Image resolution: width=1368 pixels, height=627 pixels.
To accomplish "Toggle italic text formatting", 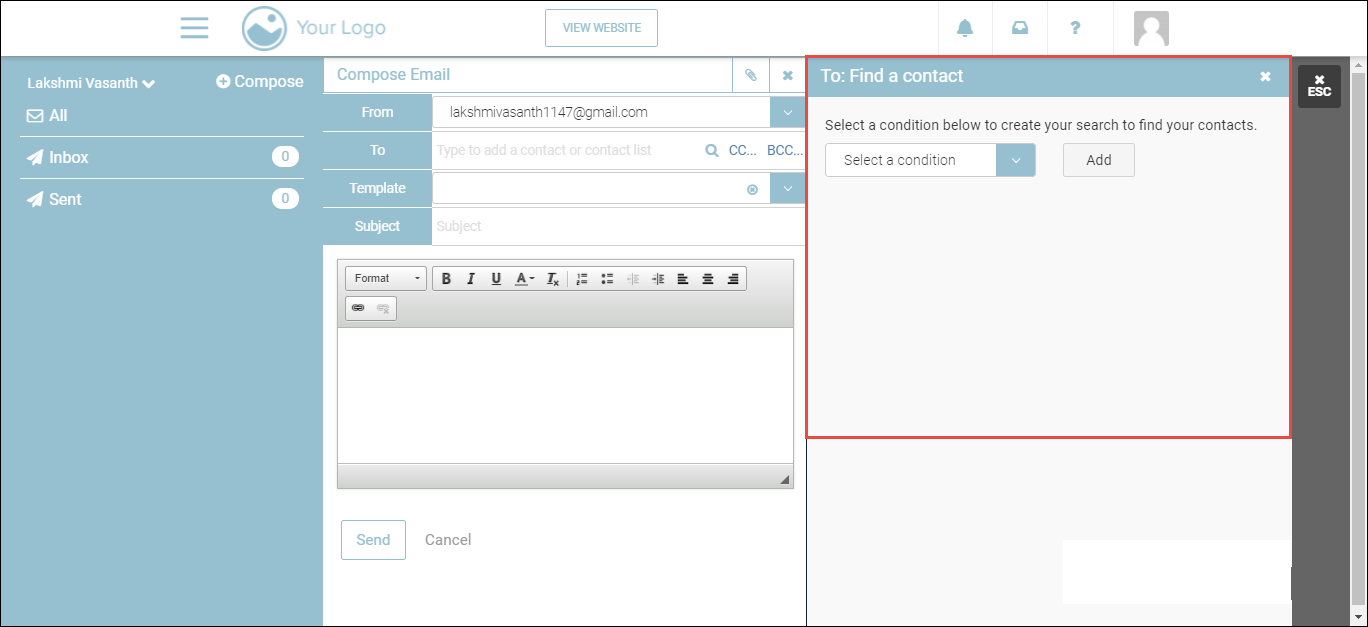I will tap(471, 279).
